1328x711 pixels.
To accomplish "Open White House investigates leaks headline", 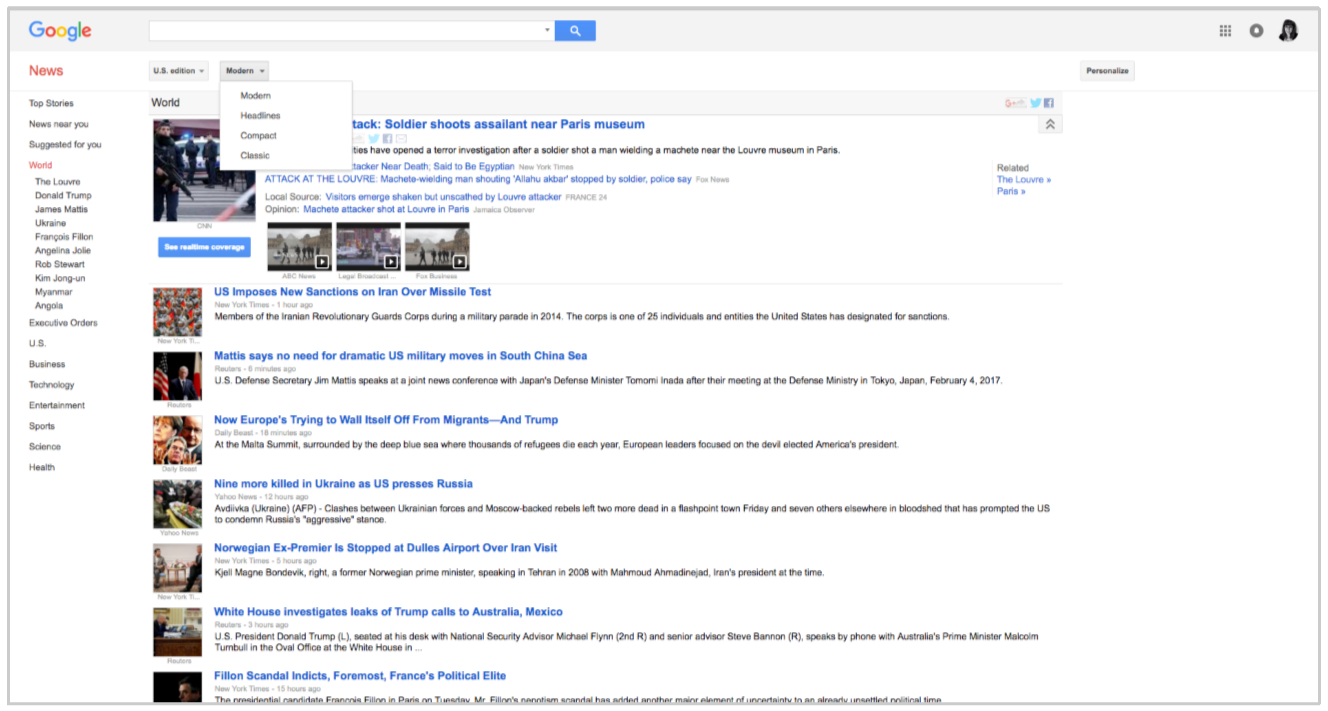I will click(x=388, y=612).
